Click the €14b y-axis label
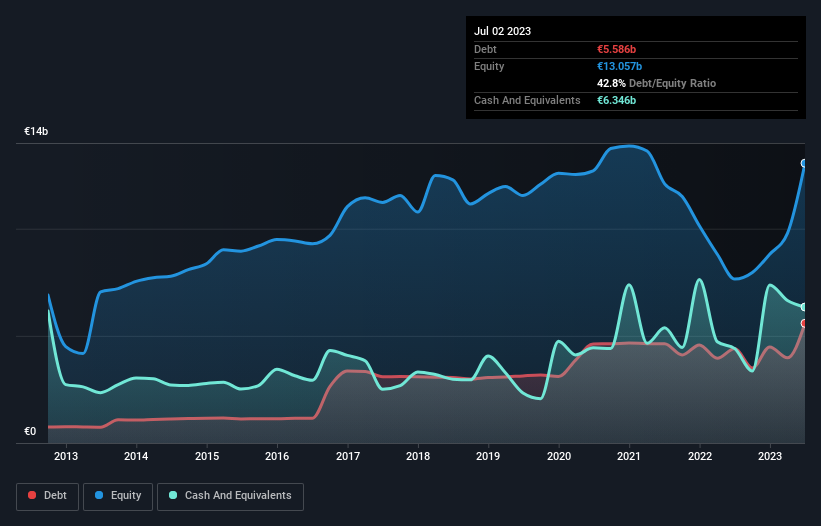 click(36, 131)
